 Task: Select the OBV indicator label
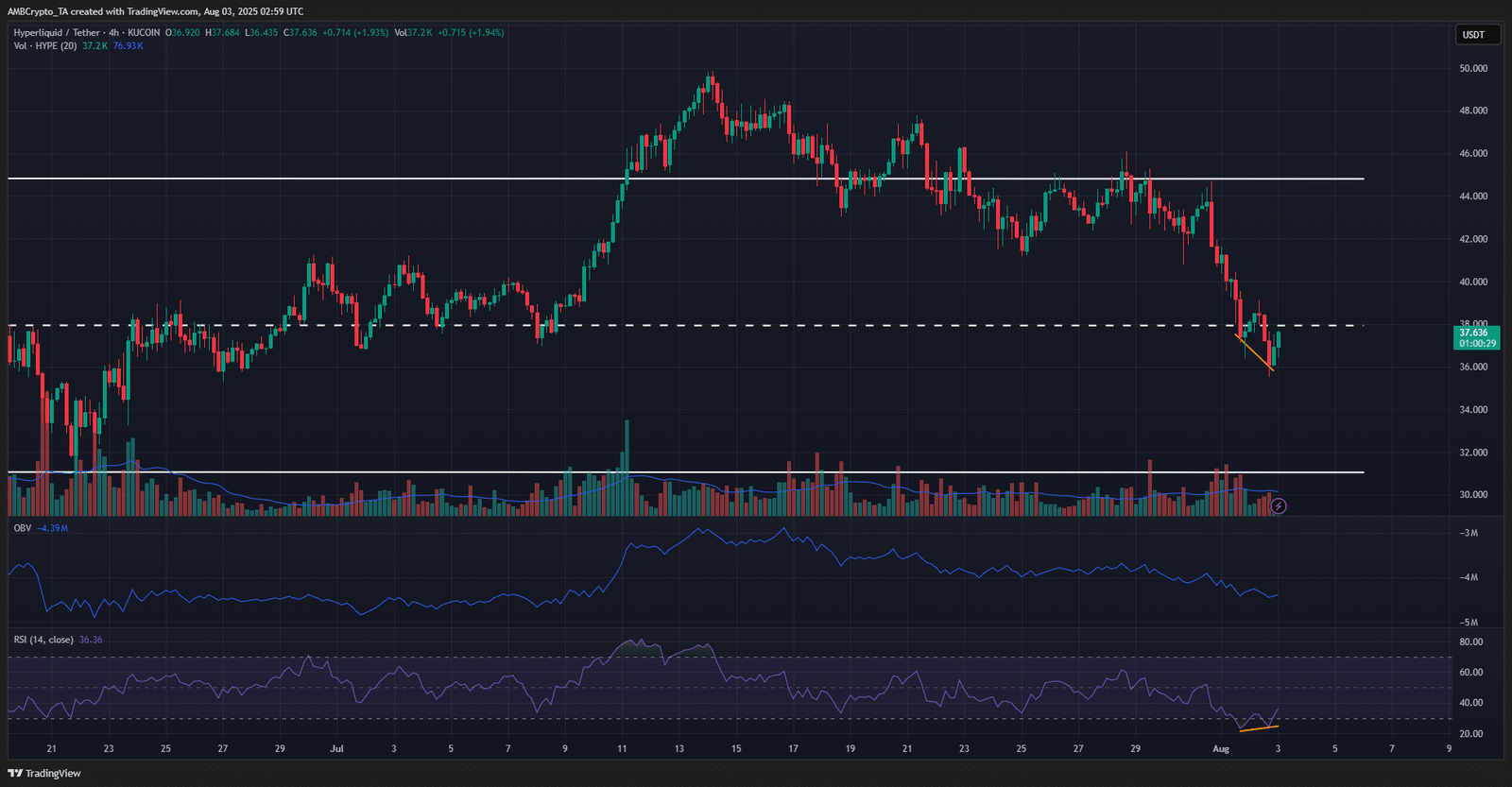coord(22,528)
